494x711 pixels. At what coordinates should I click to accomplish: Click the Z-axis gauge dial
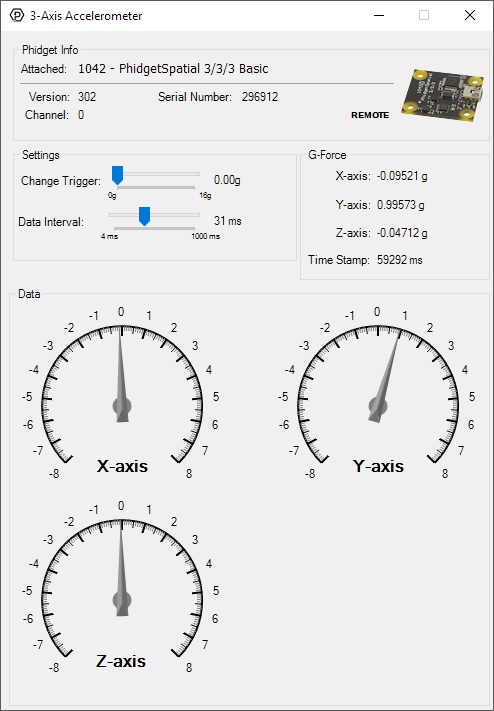[x=122, y=588]
